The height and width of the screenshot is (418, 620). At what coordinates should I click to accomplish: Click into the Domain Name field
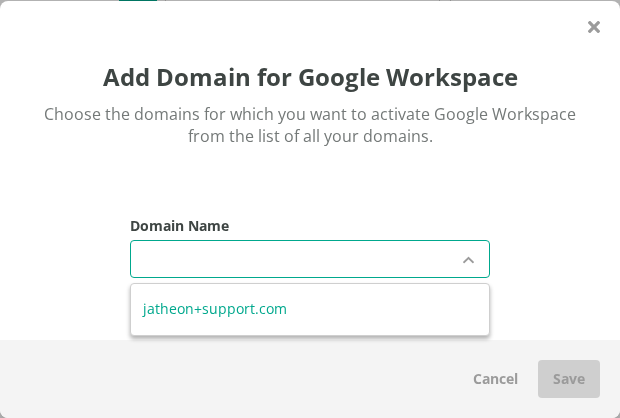click(310, 259)
